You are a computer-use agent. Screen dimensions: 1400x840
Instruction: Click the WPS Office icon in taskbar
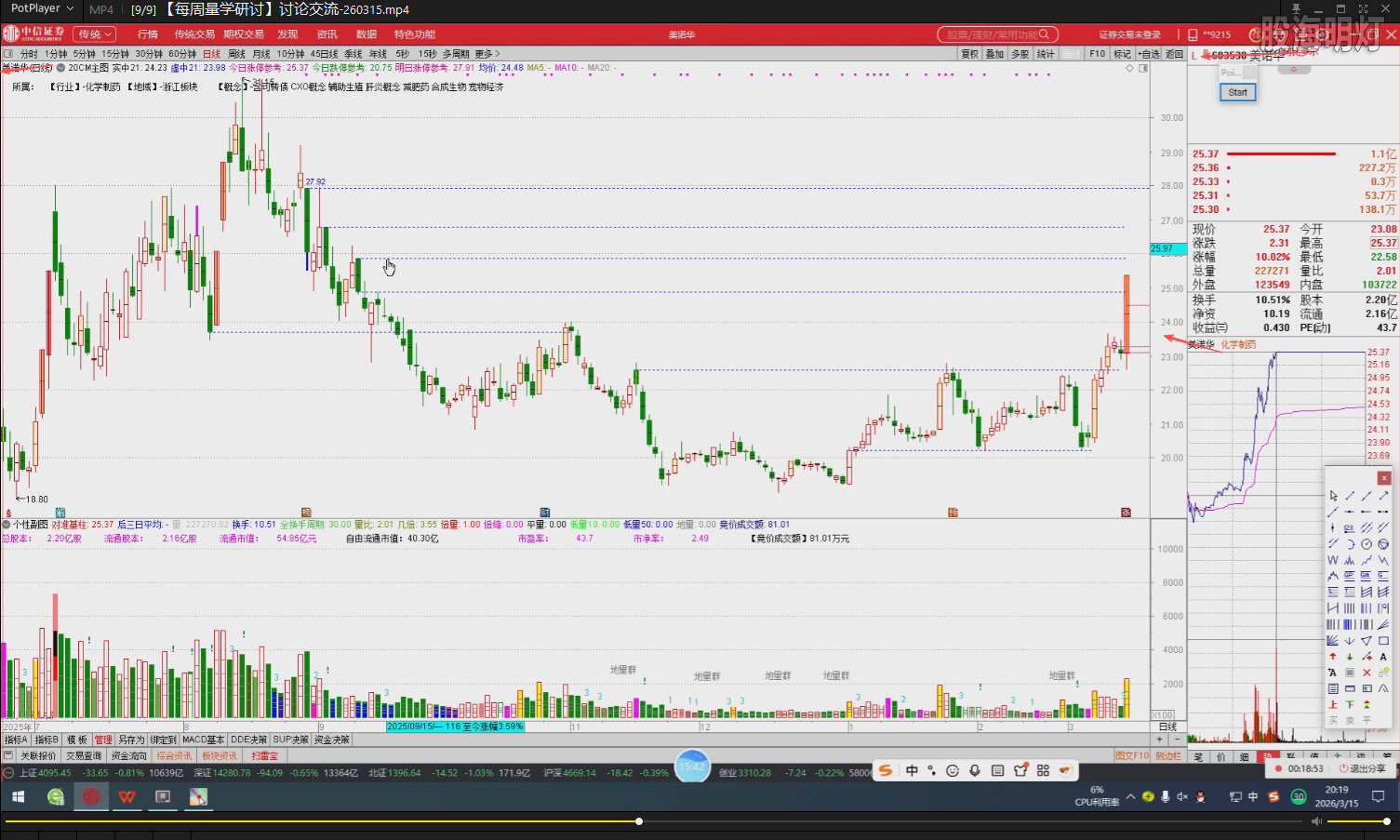(127, 797)
